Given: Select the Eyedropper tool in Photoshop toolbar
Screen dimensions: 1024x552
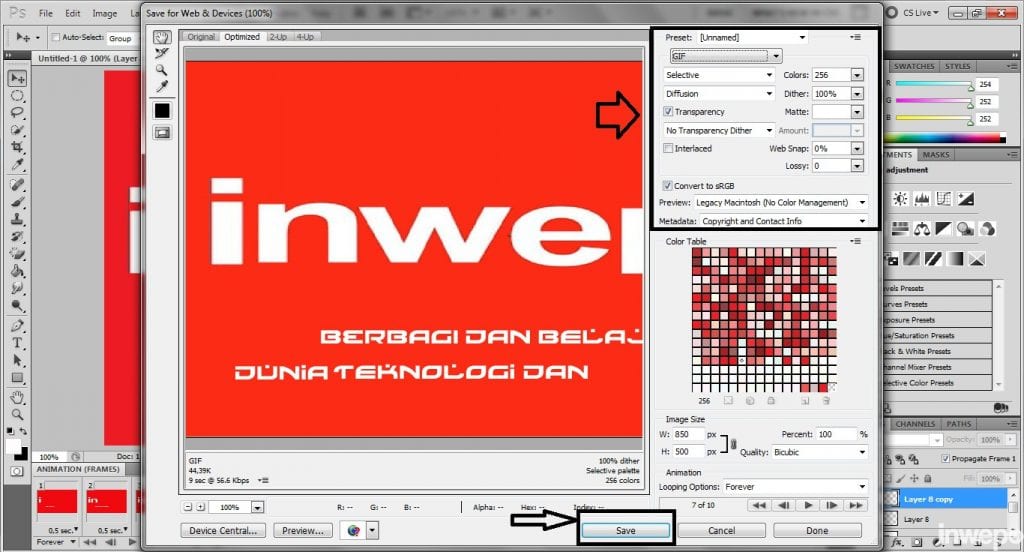Looking at the screenshot, I should (18, 164).
